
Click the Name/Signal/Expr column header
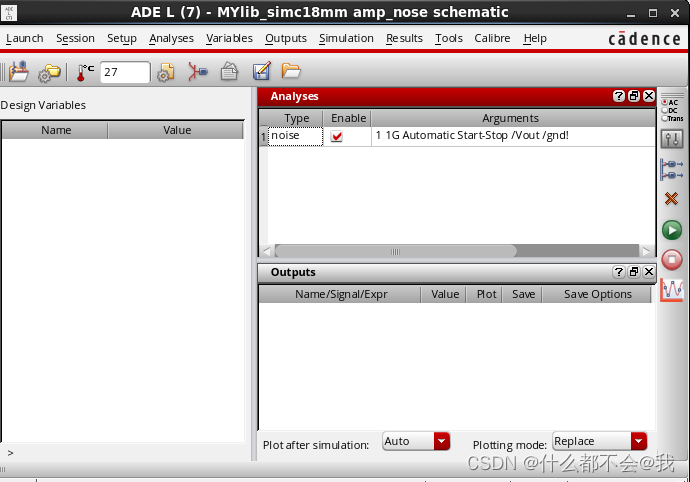[x=341, y=294]
